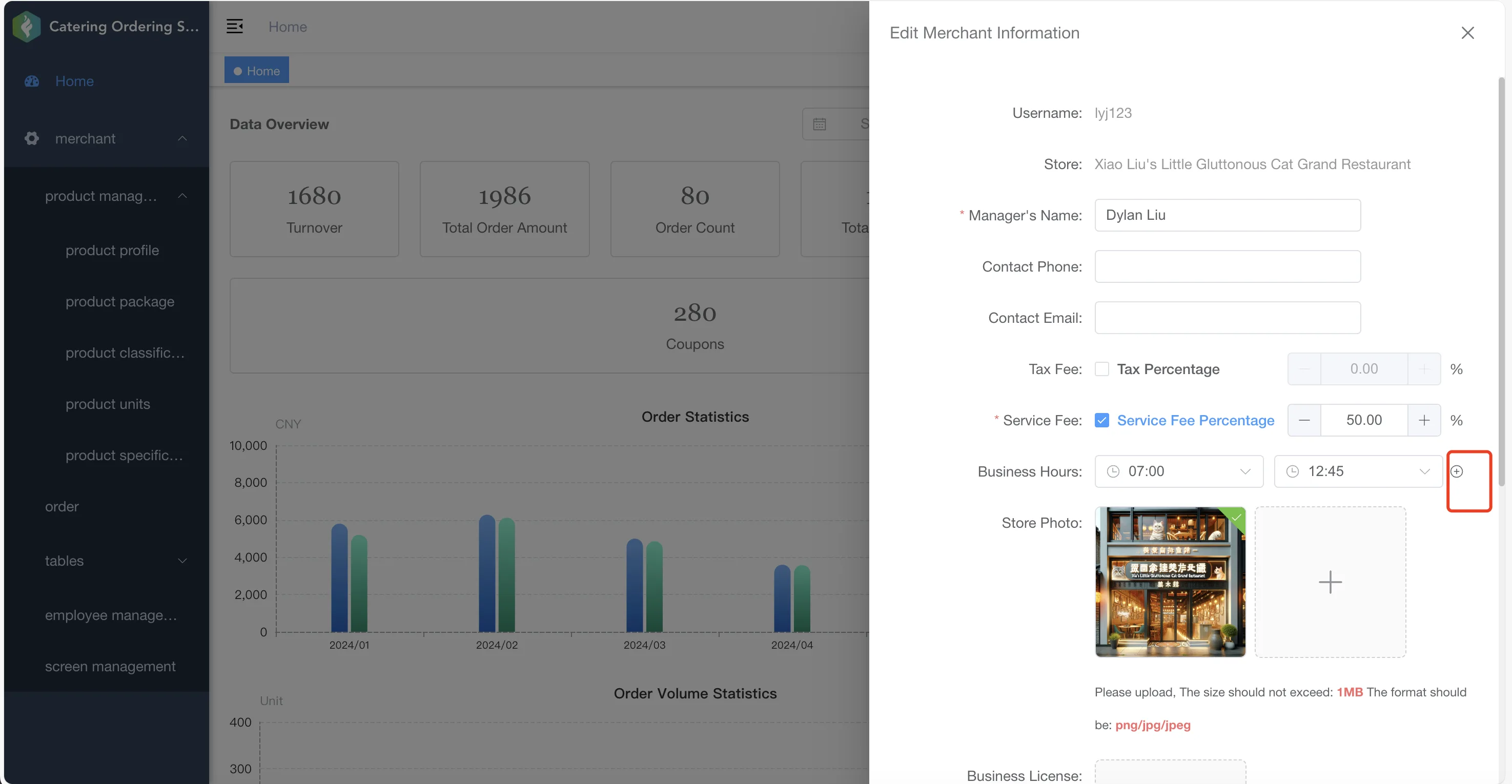
Task: Click the disabled Tax Fee plus button
Action: point(1424,369)
